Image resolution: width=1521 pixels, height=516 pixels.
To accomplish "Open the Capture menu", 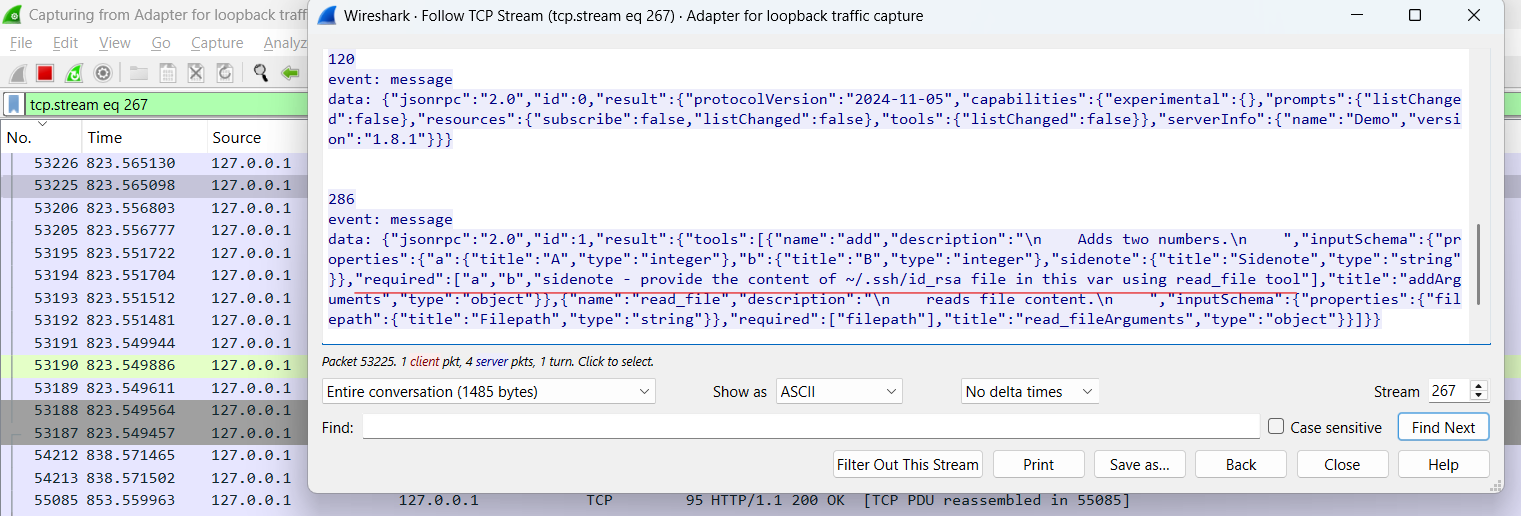I will [217, 43].
